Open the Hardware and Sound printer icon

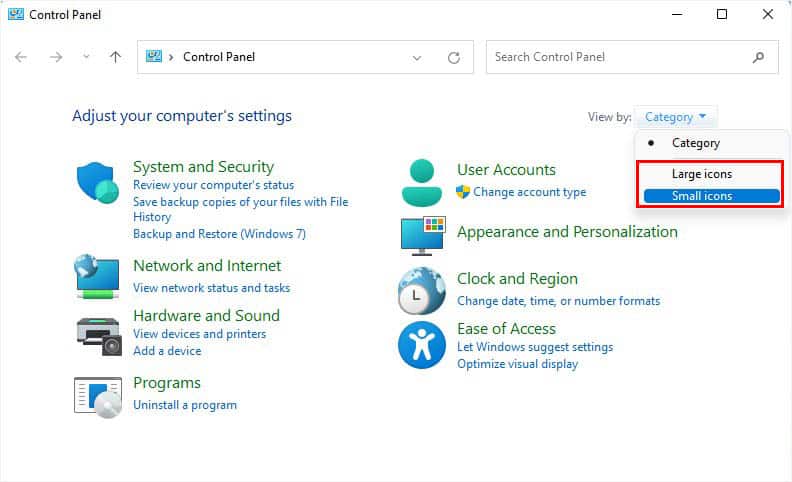(99, 336)
